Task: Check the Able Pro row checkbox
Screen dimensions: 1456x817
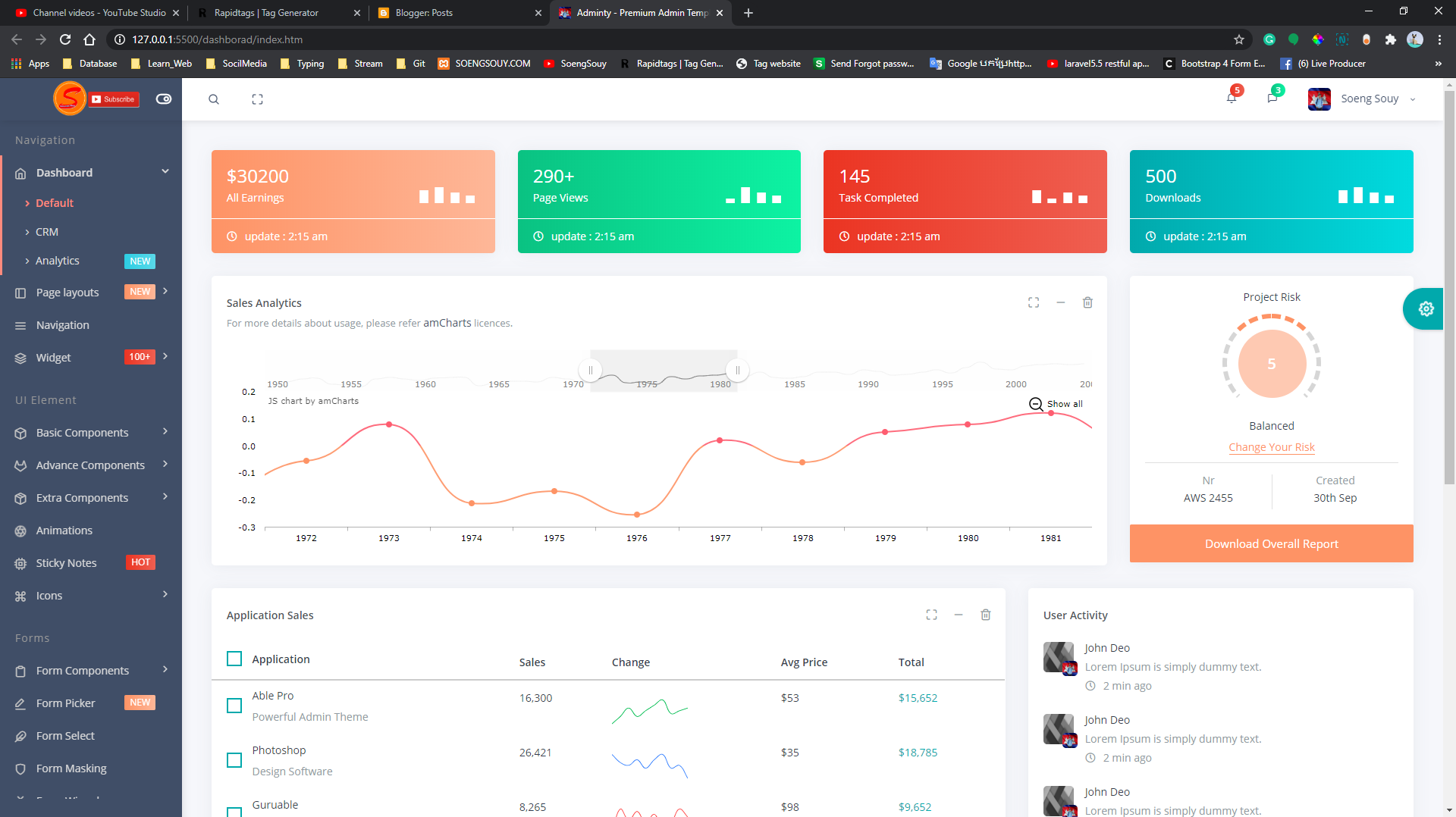Action: tap(234, 706)
